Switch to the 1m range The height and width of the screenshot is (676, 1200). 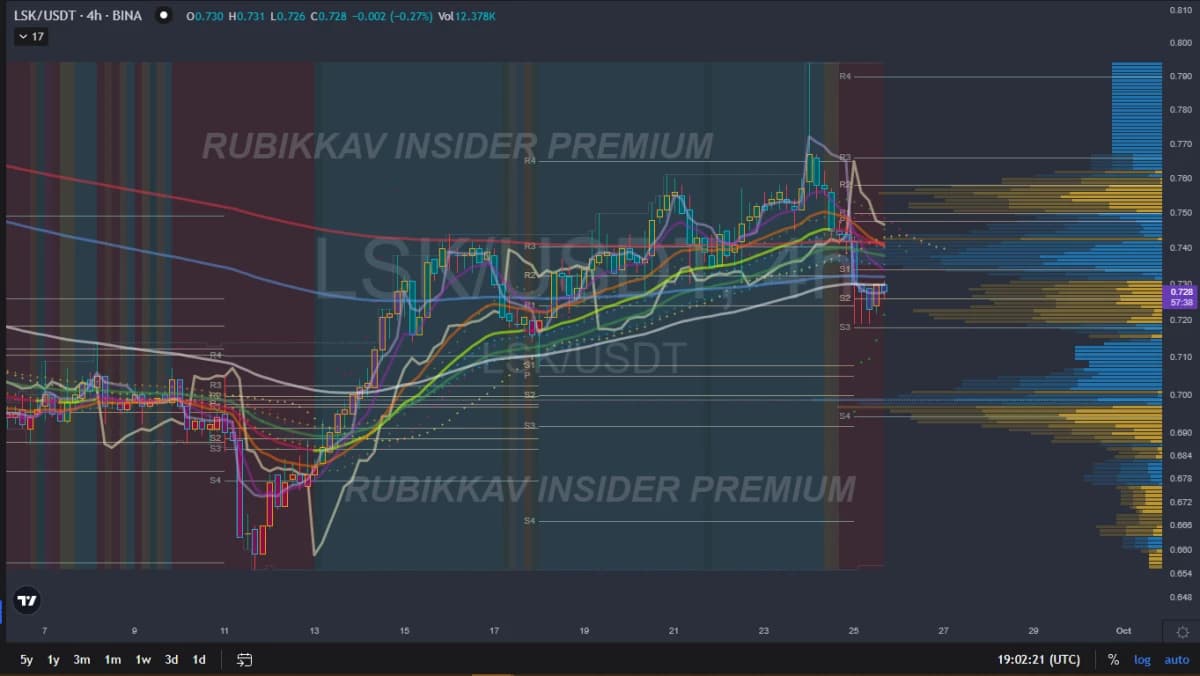pos(113,660)
